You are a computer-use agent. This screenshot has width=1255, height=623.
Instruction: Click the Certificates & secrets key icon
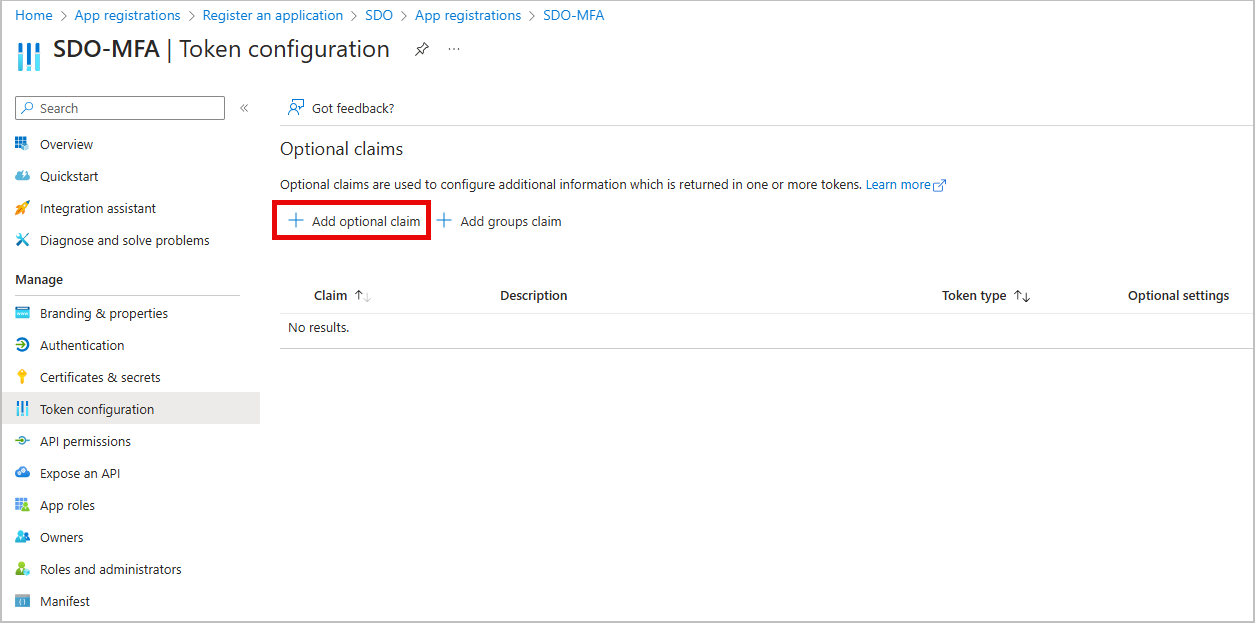coord(22,377)
